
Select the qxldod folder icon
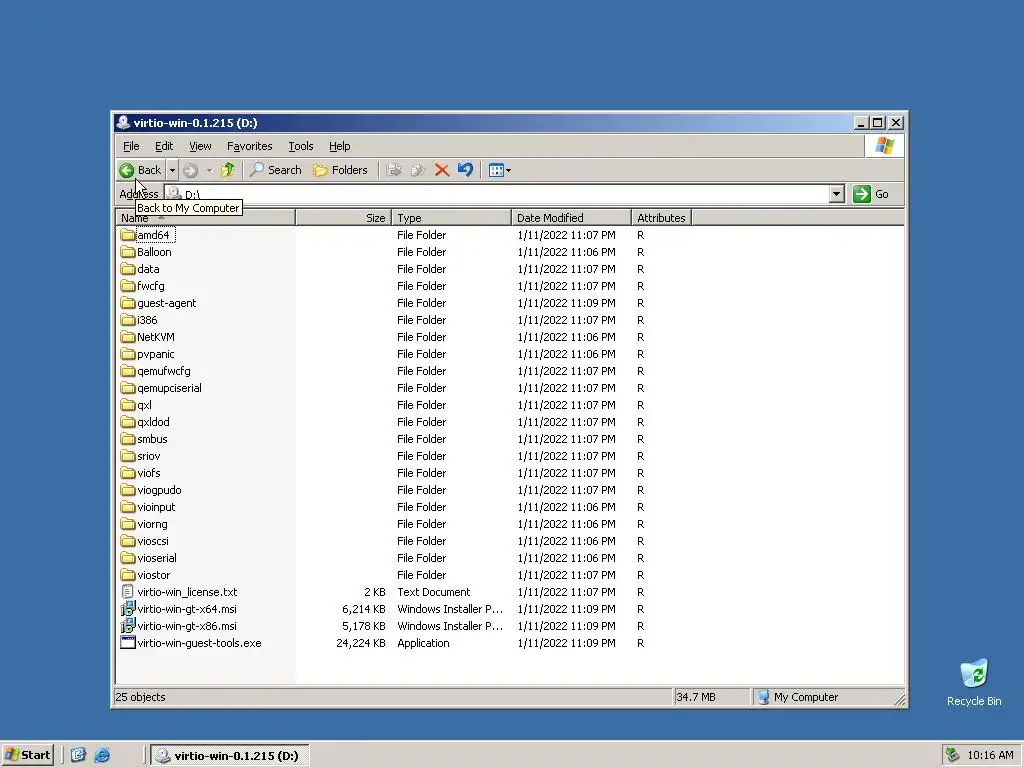coord(128,422)
